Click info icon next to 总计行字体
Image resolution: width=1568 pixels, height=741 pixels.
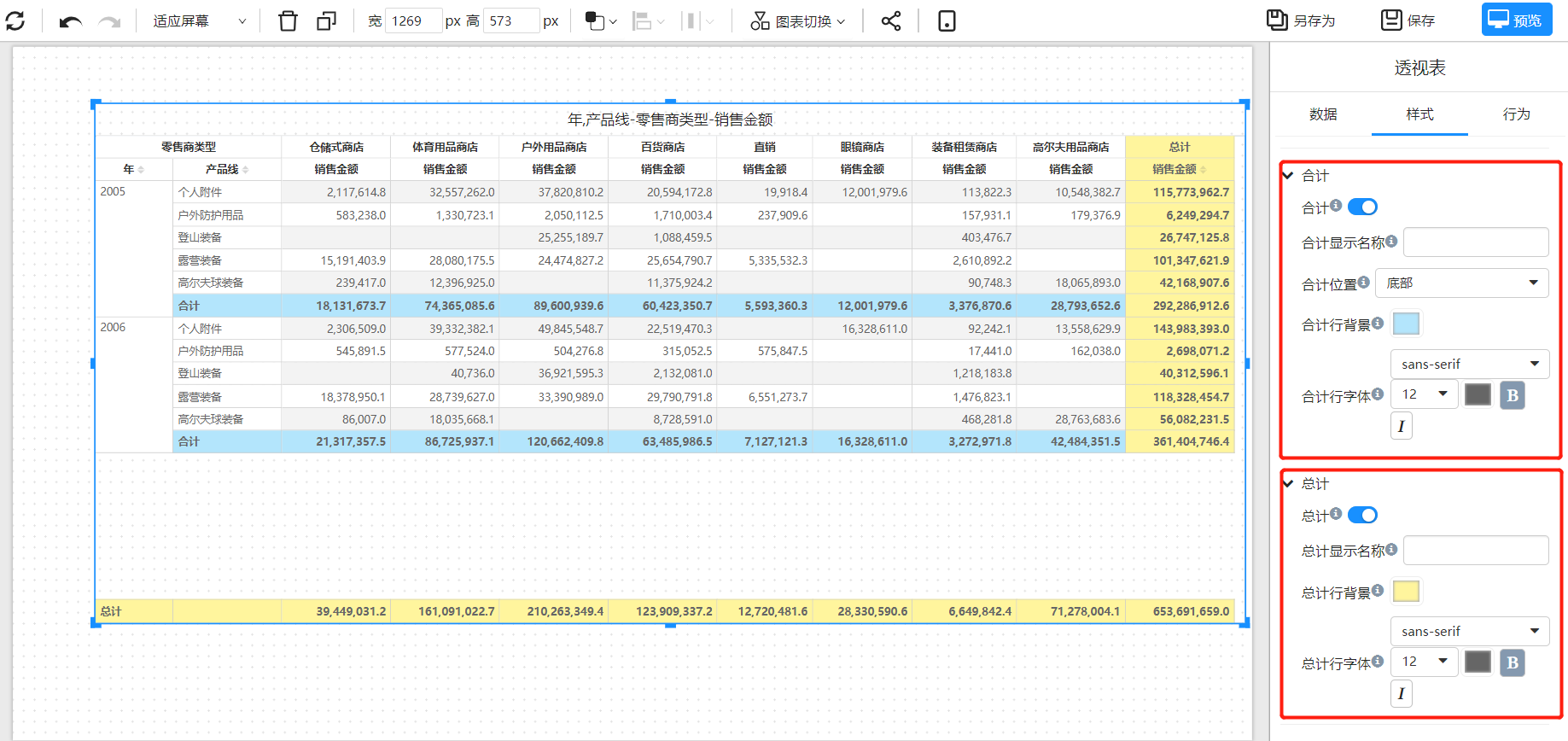point(1378,661)
